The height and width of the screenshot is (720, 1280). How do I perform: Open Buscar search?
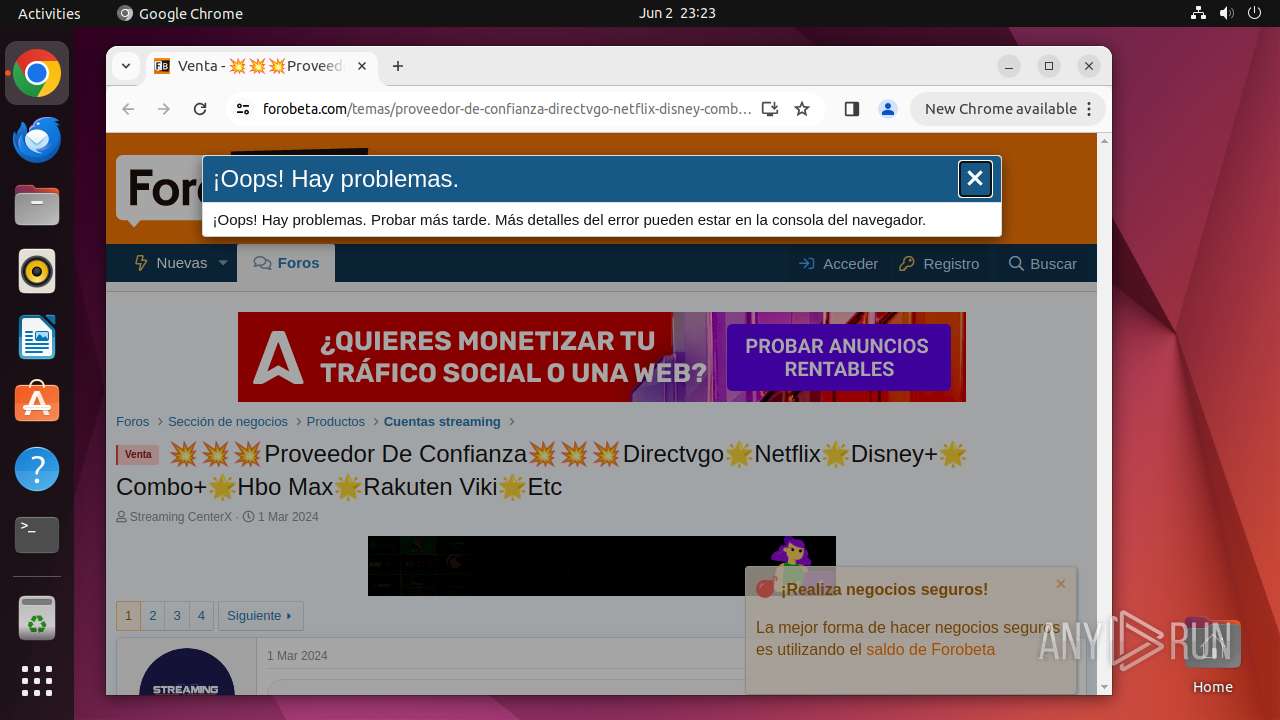pyautogui.click(x=1042, y=264)
